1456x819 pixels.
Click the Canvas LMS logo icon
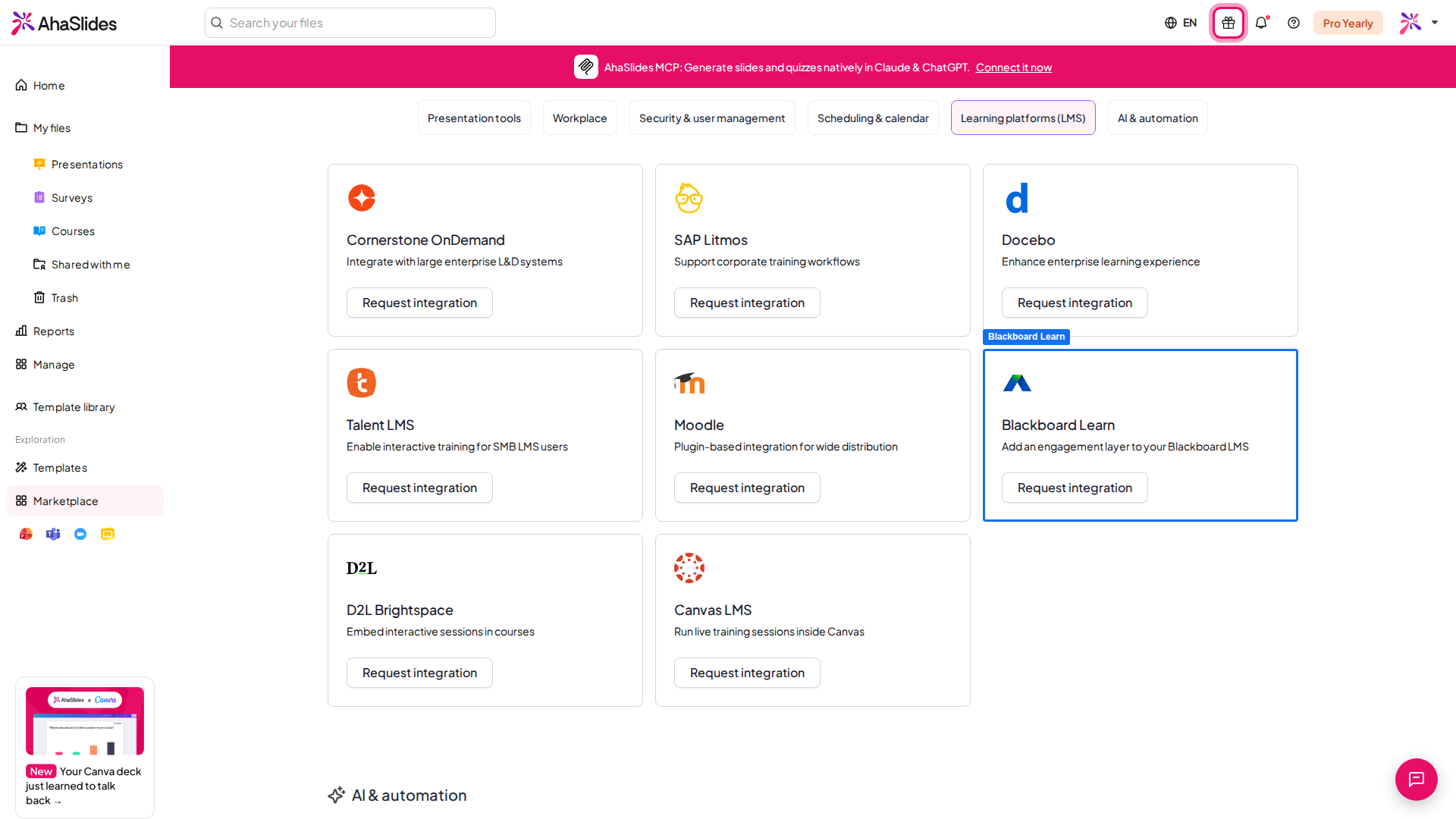coord(689,568)
